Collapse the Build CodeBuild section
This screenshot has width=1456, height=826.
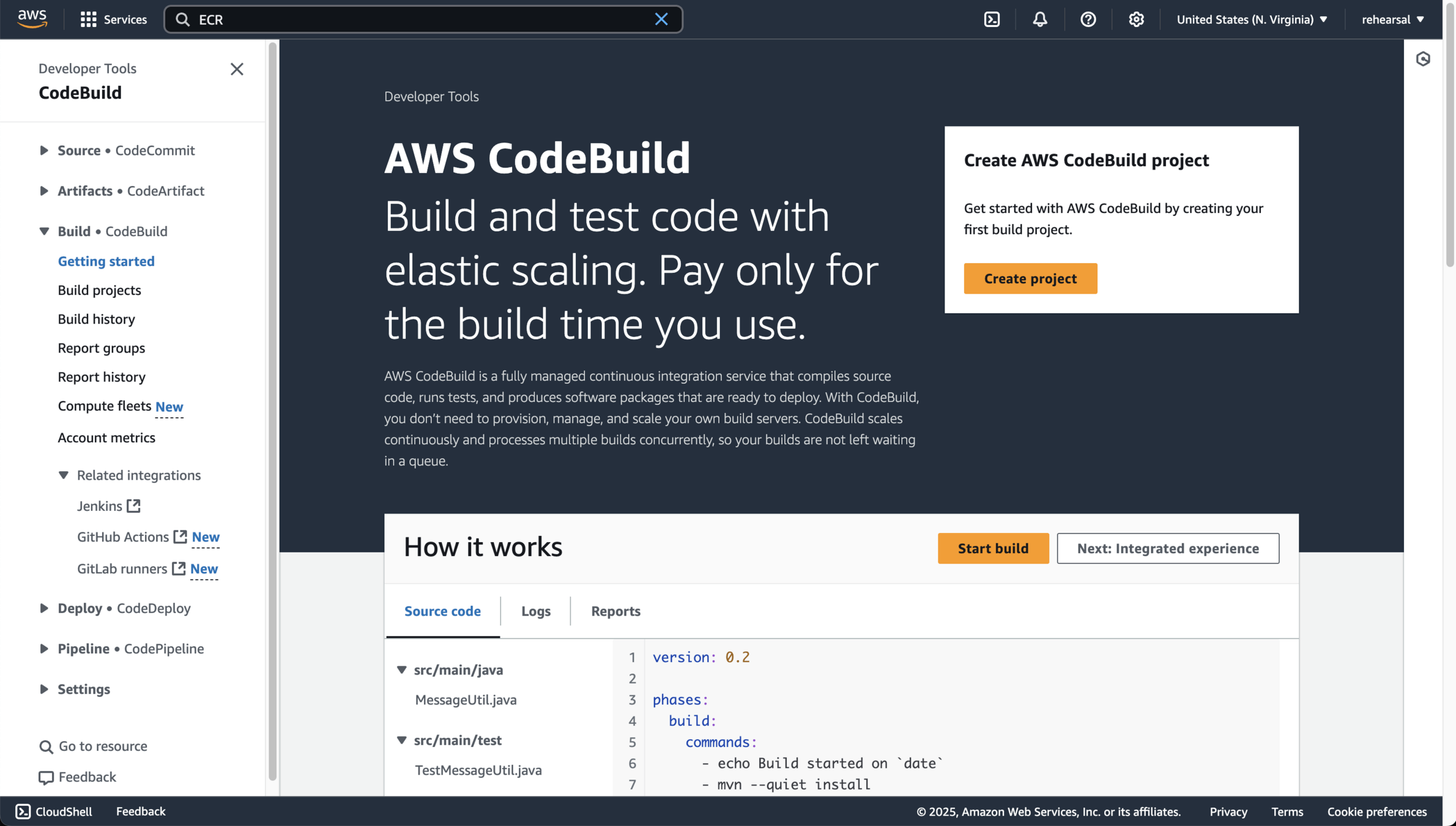44,231
